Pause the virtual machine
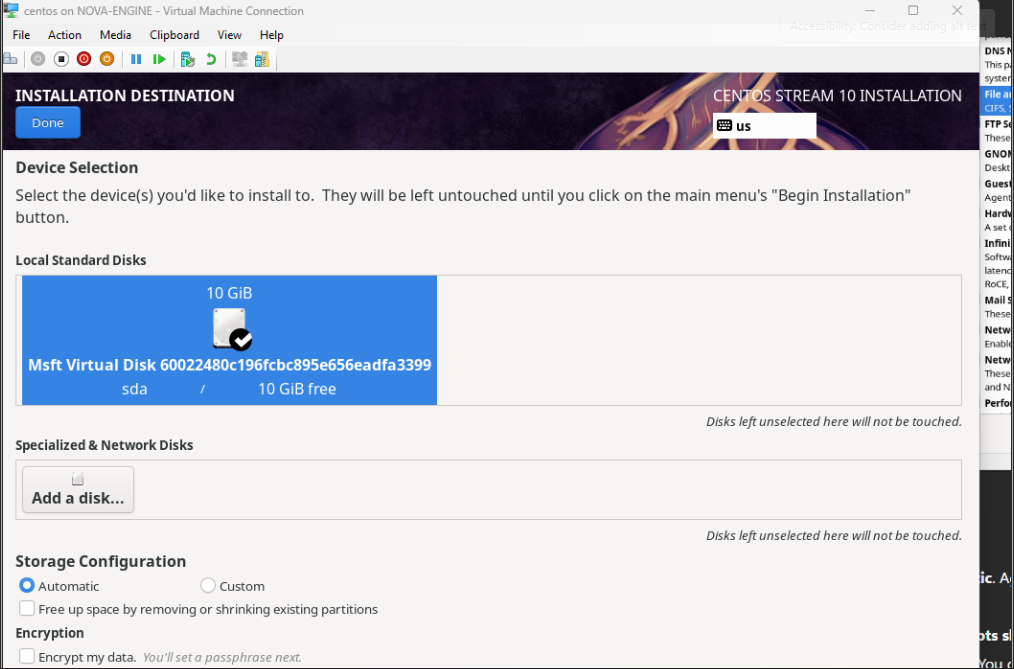1014x669 pixels. pyautogui.click(x=136, y=59)
